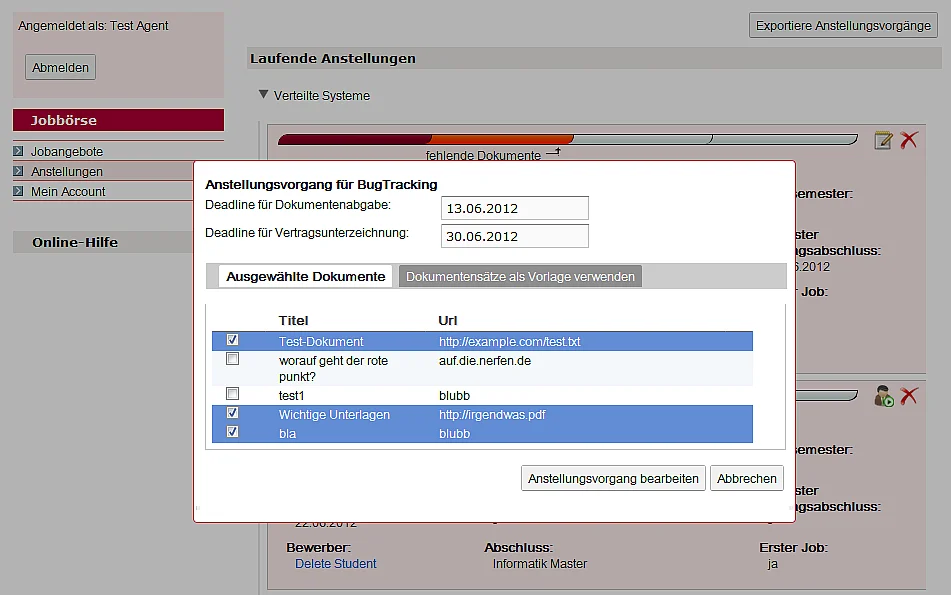
Task: Check the 'worauf geht der rote punkt?' checkbox
Action: 232,358
